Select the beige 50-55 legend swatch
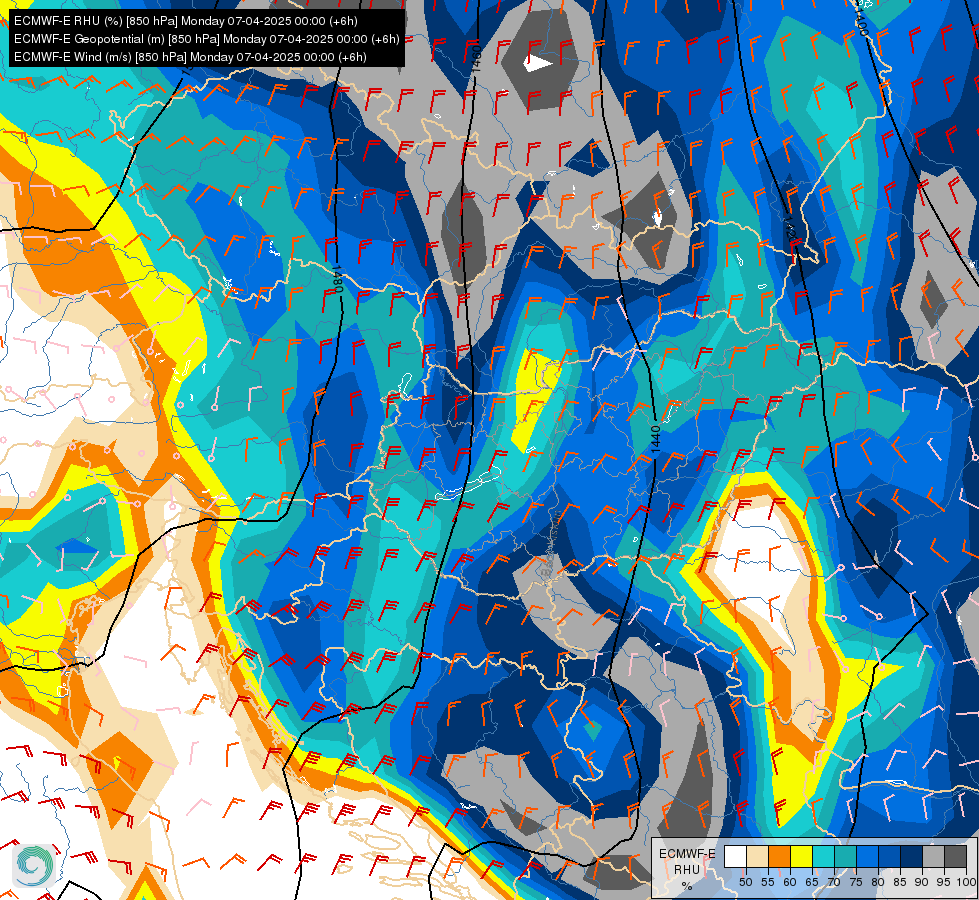This screenshot has width=979, height=900. click(x=757, y=857)
